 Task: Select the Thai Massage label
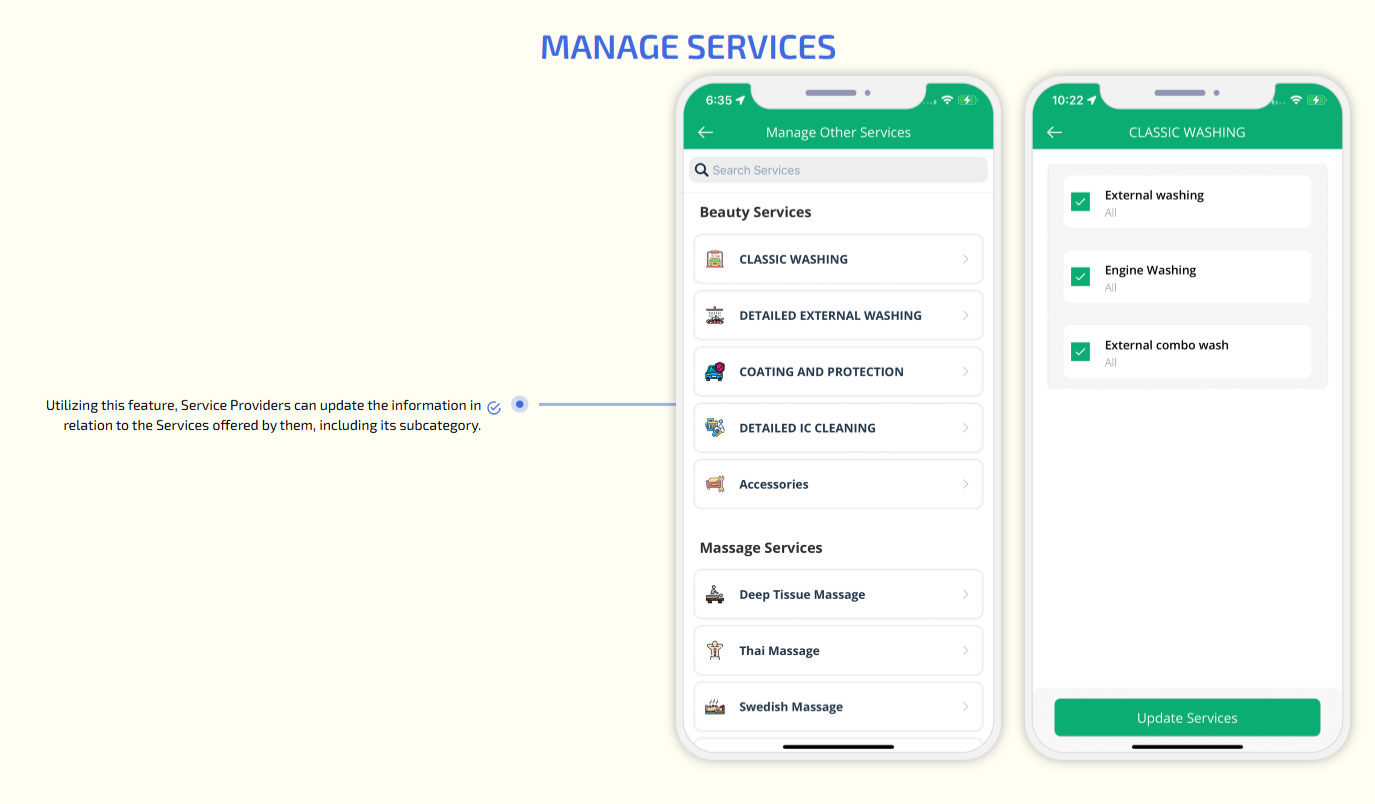[779, 651]
